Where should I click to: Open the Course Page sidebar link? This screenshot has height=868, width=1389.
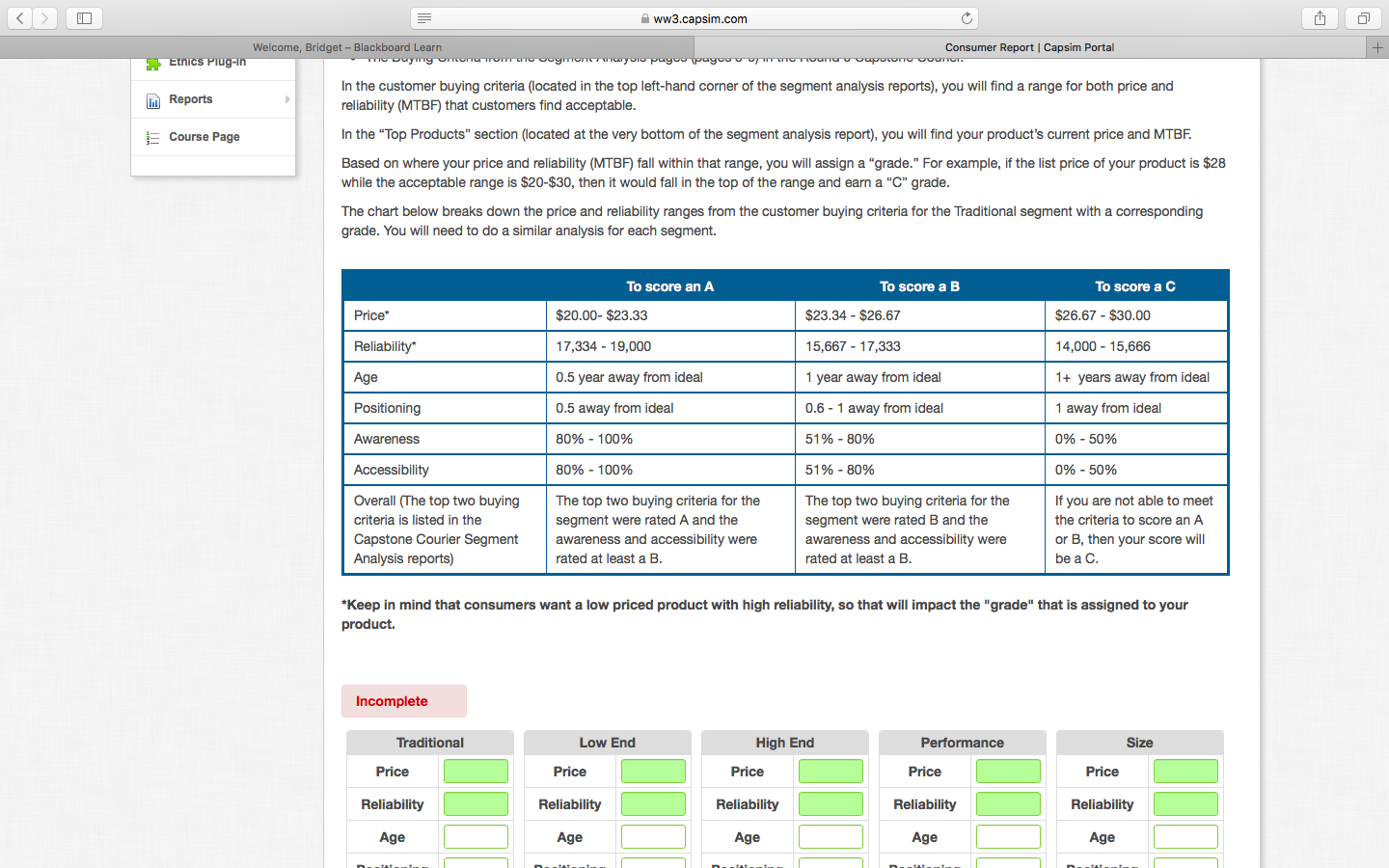coord(204,137)
